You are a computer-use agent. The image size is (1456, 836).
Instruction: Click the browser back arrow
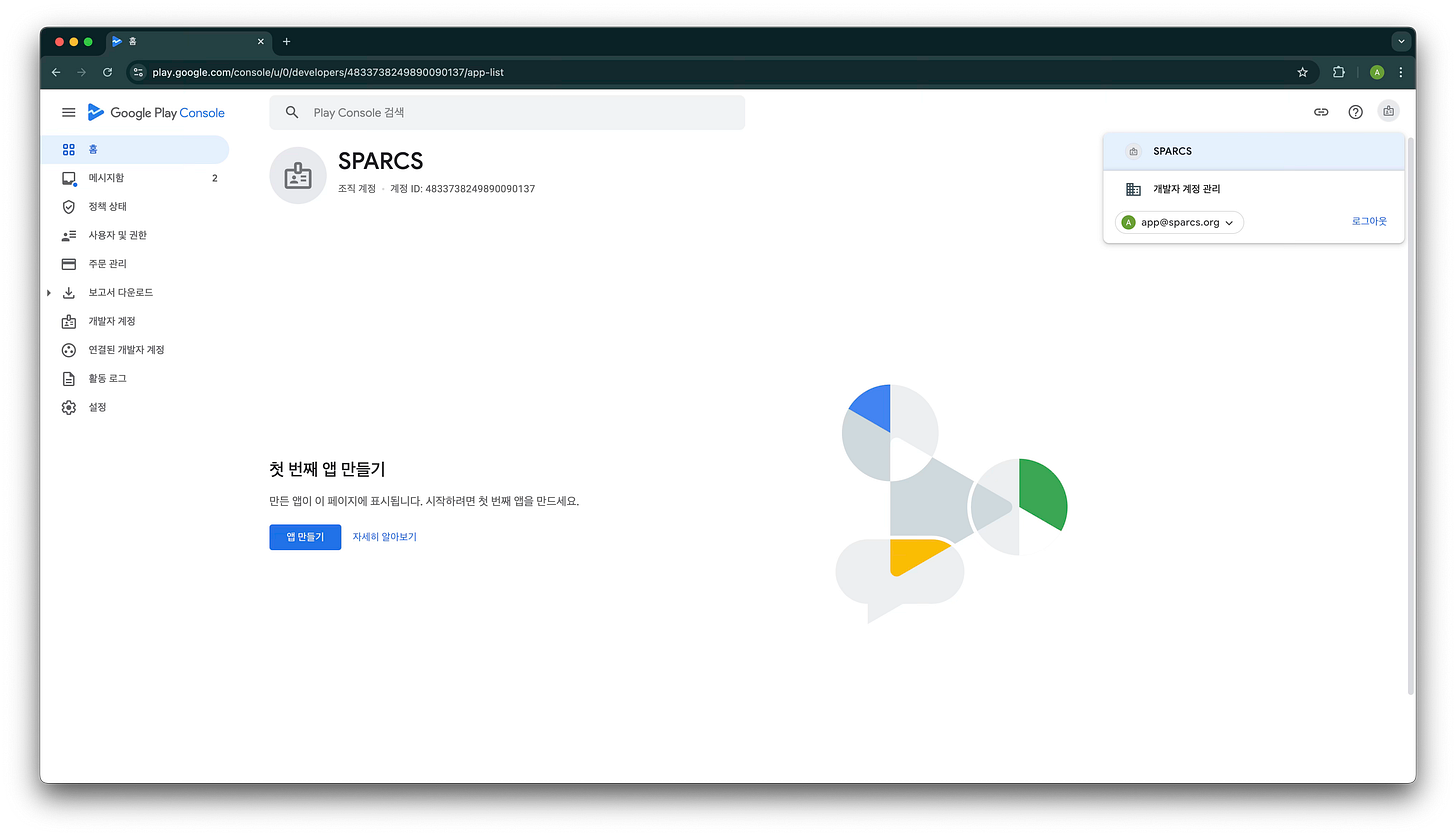click(x=56, y=72)
